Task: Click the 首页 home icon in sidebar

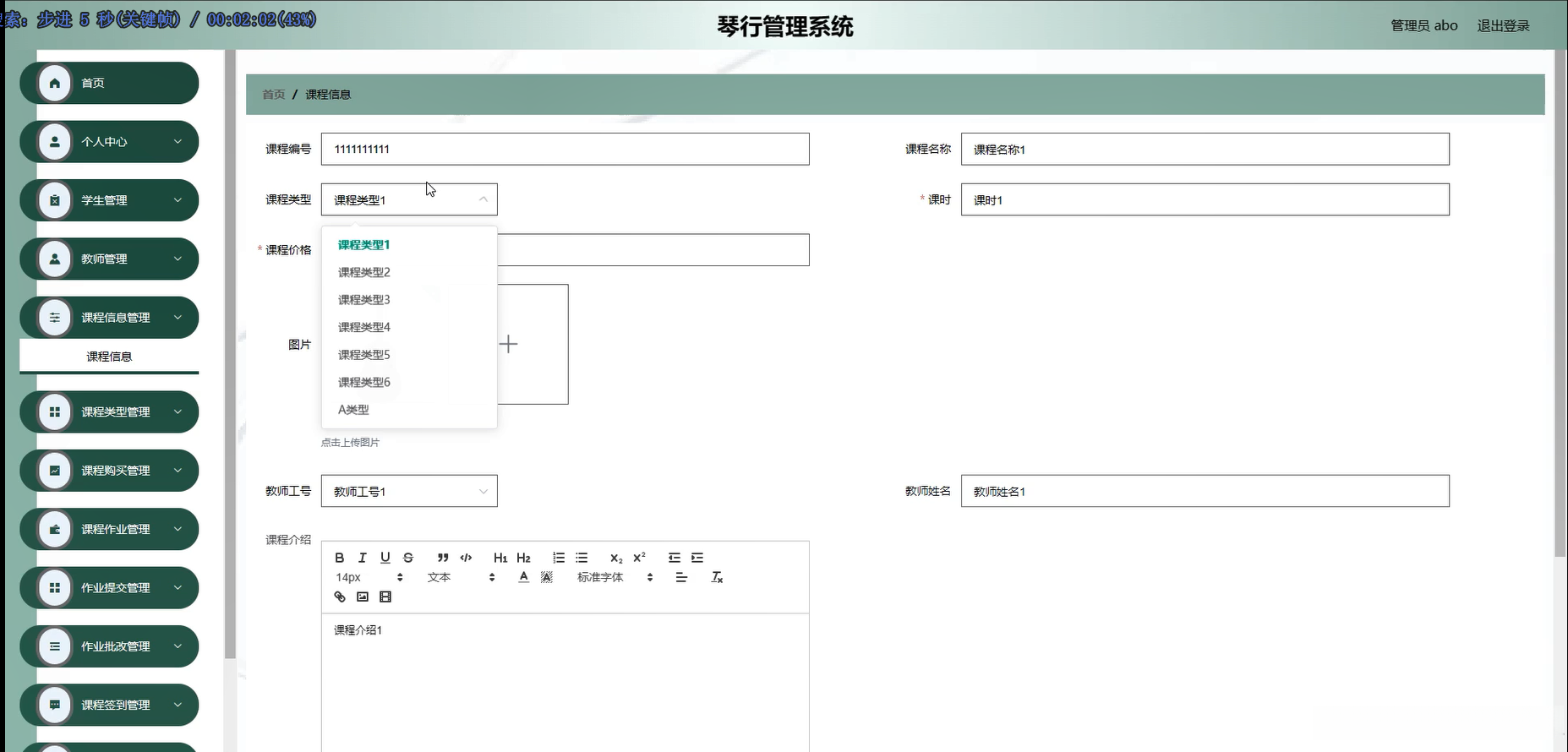Action: (55, 83)
